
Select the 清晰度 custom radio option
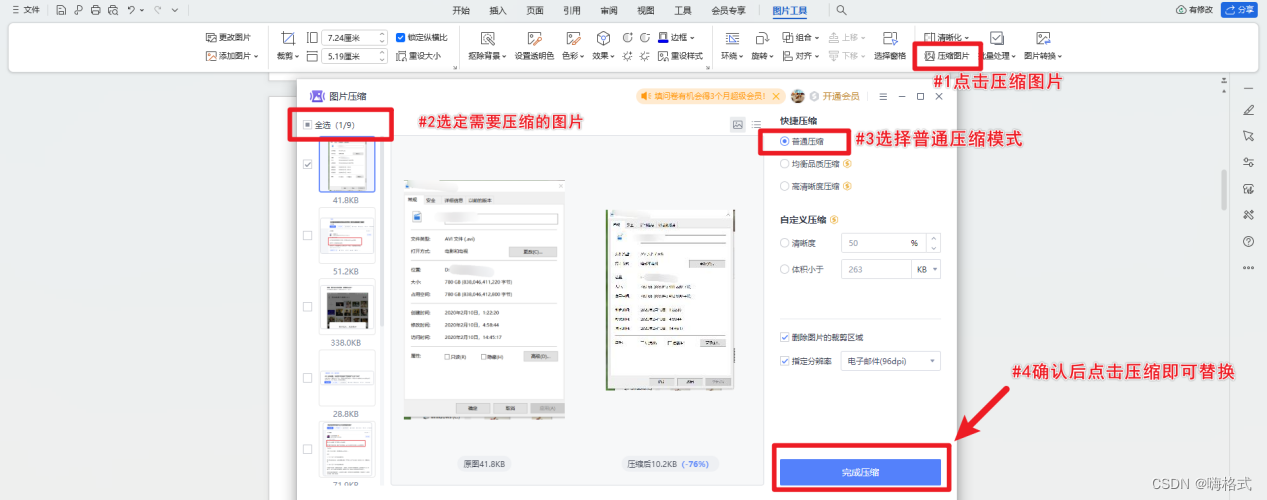point(784,243)
